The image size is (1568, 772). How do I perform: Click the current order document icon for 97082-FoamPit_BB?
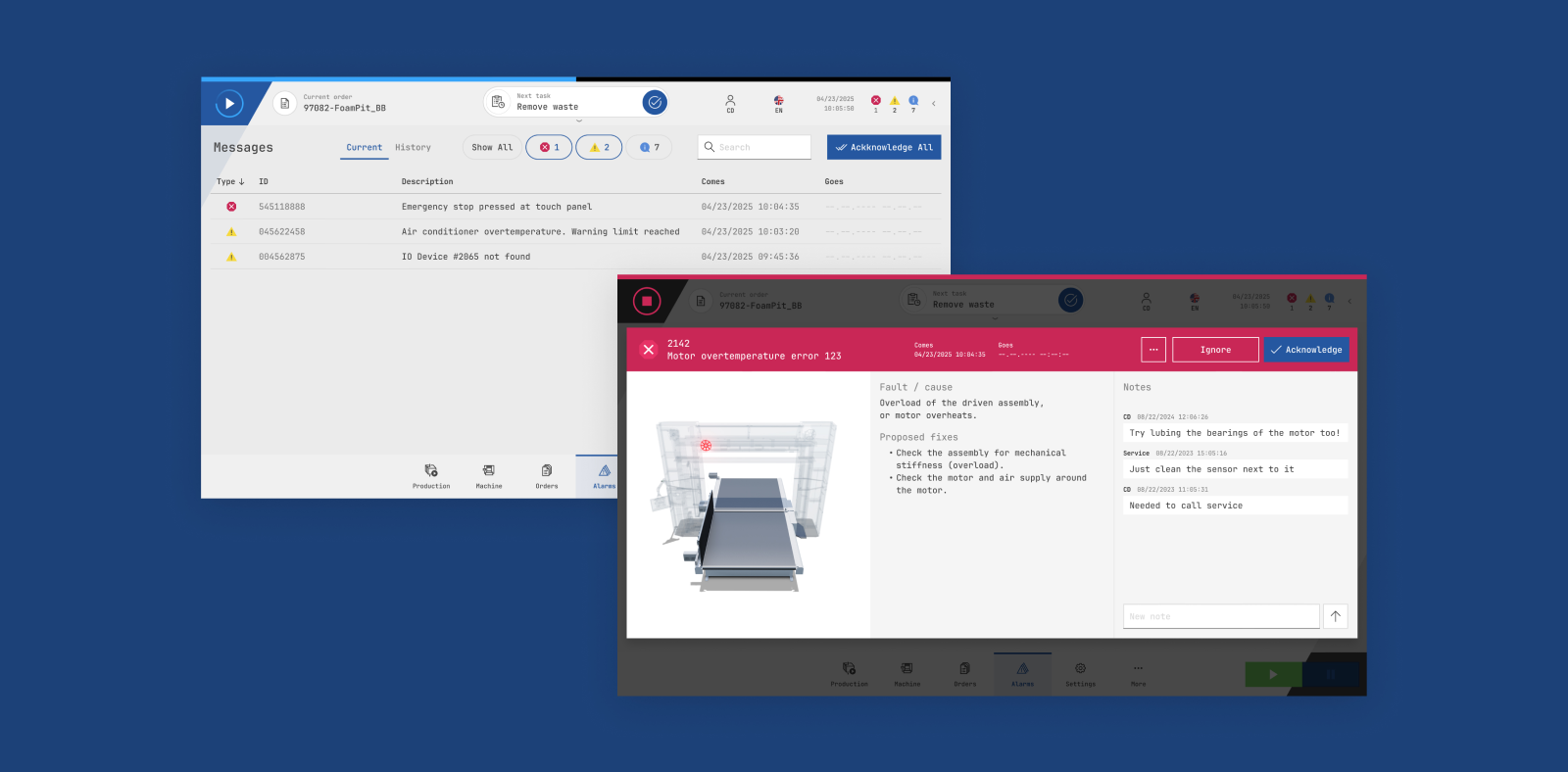(x=284, y=103)
